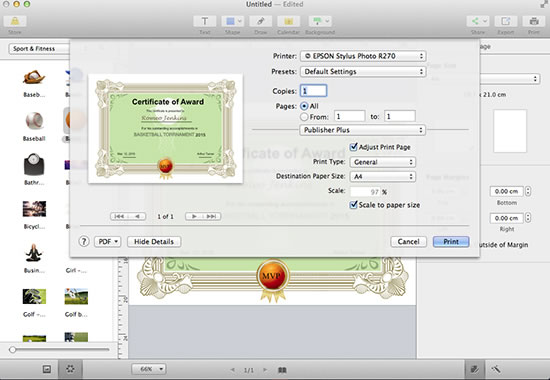Screen dimensions: 550x380
Task: Open the Shape tool dropdown arrow
Action: [240, 21]
